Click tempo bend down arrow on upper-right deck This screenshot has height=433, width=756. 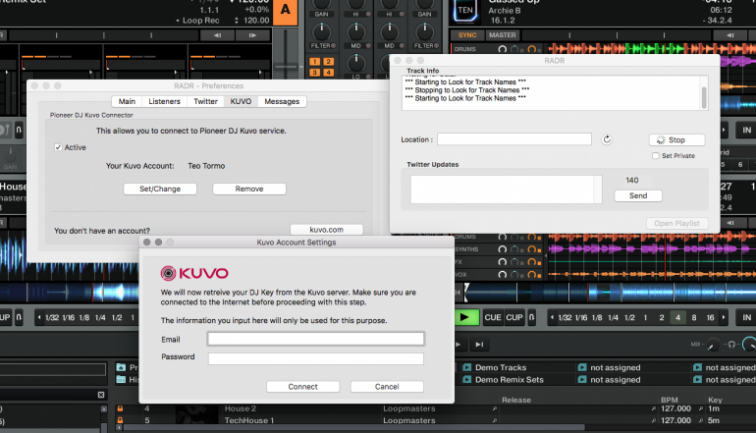[730, 35]
